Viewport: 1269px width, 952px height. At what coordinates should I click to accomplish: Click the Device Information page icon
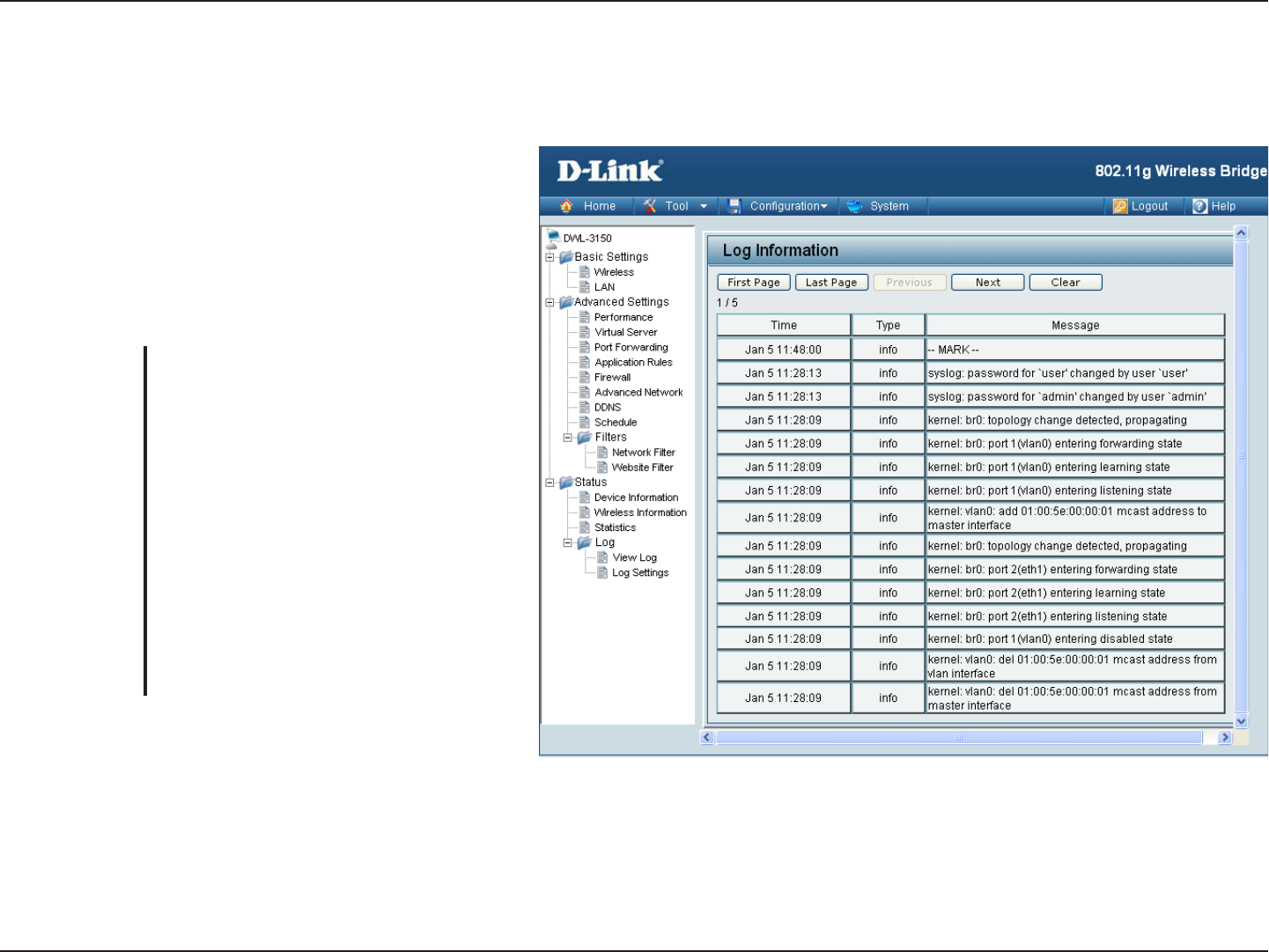(585, 498)
